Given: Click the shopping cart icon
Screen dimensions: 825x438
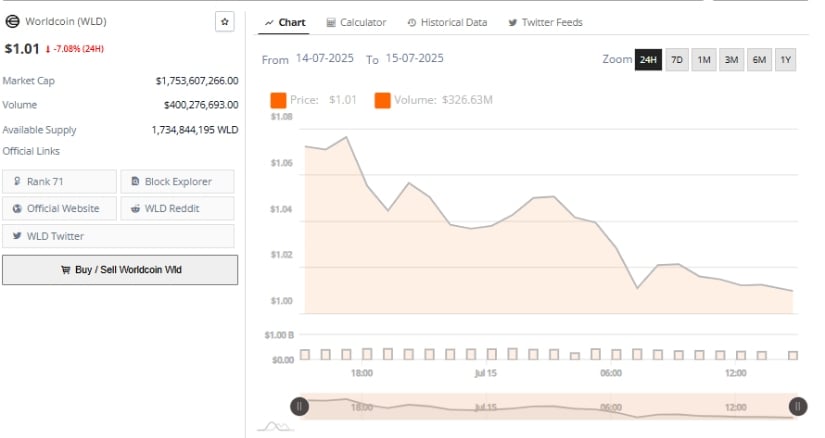Looking at the screenshot, I should click(x=65, y=270).
